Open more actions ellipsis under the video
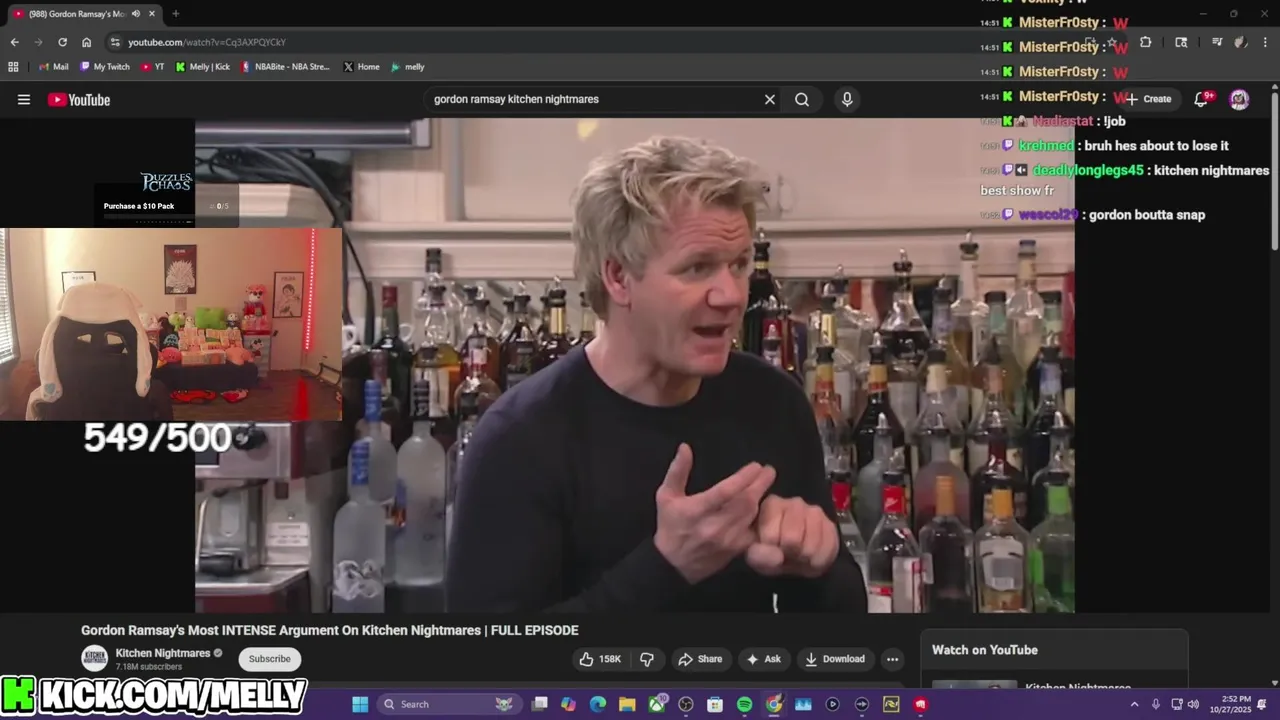This screenshot has height=720, width=1280. (x=892, y=659)
